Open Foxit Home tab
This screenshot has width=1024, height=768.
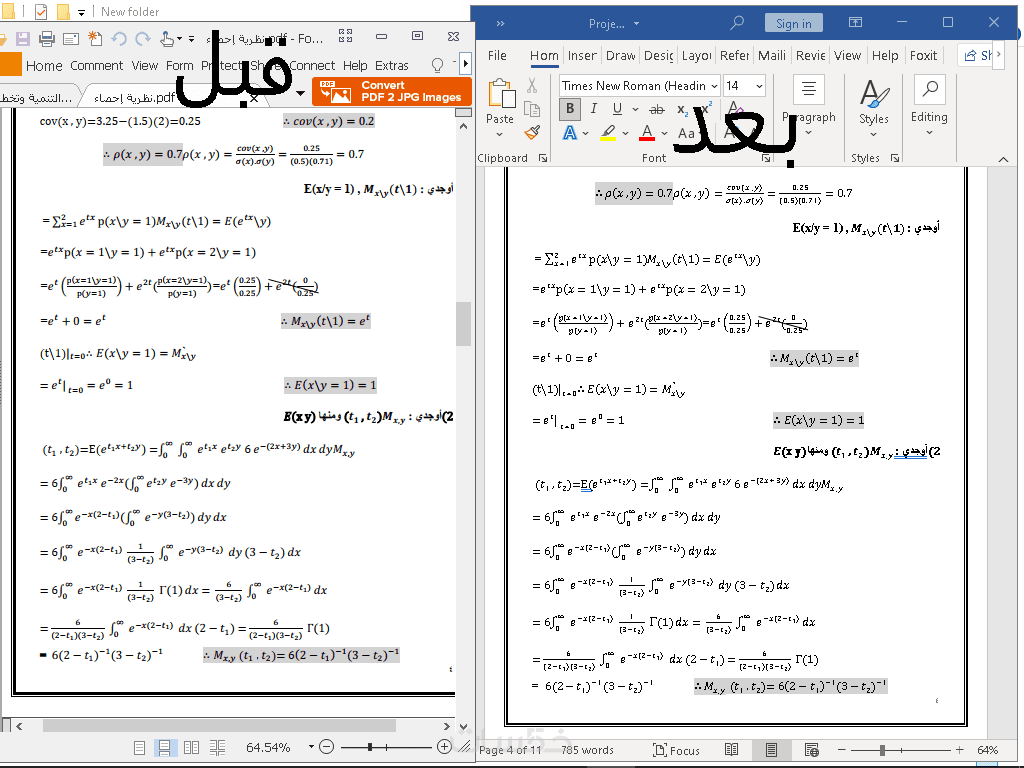pos(44,66)
